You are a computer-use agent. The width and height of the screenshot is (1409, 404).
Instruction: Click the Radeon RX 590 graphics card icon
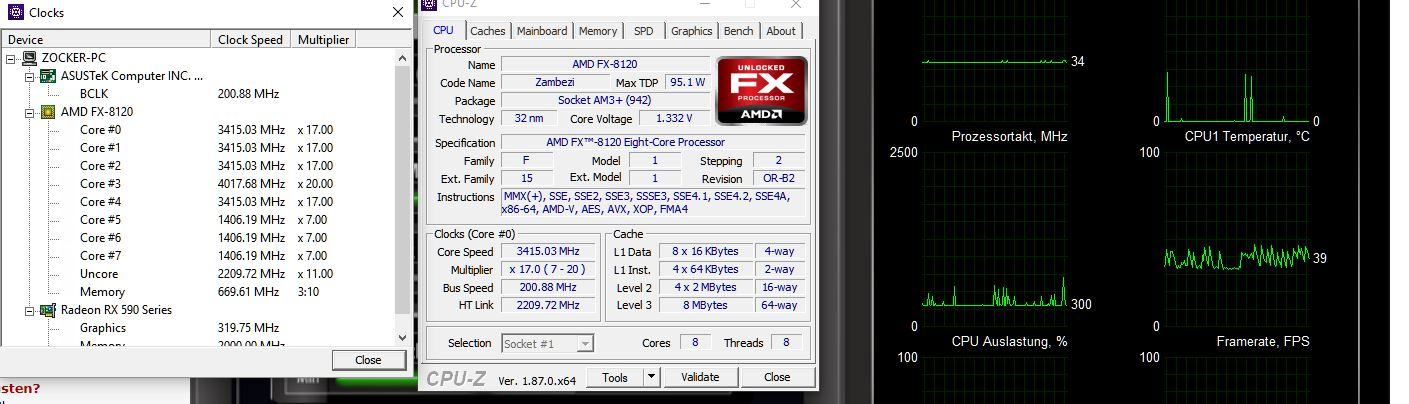47,310
